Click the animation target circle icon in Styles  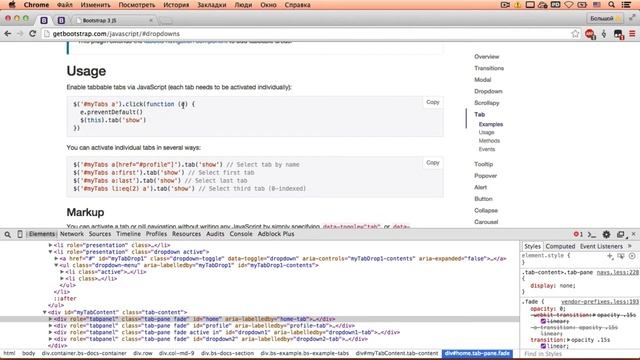[632, 256]
